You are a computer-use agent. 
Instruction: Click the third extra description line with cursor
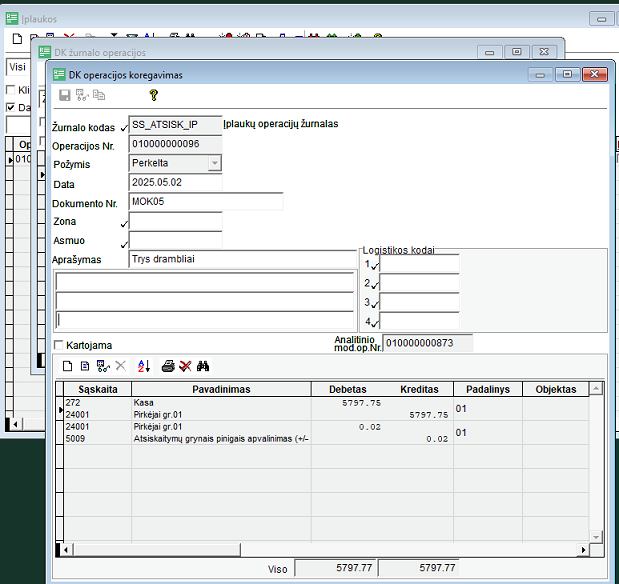(204, 320)
